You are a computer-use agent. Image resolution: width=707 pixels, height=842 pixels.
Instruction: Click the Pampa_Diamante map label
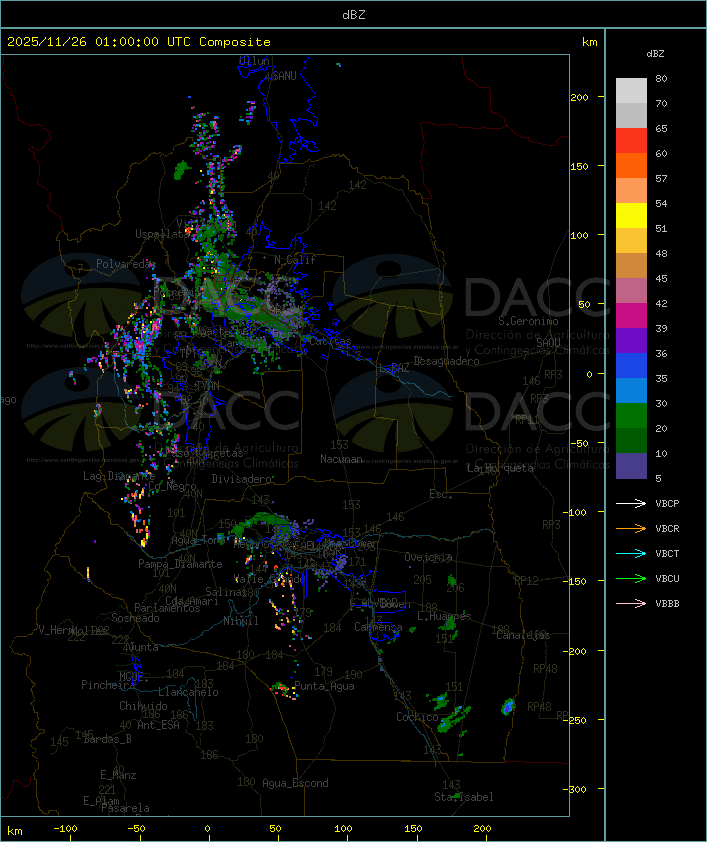coord(180,564)
